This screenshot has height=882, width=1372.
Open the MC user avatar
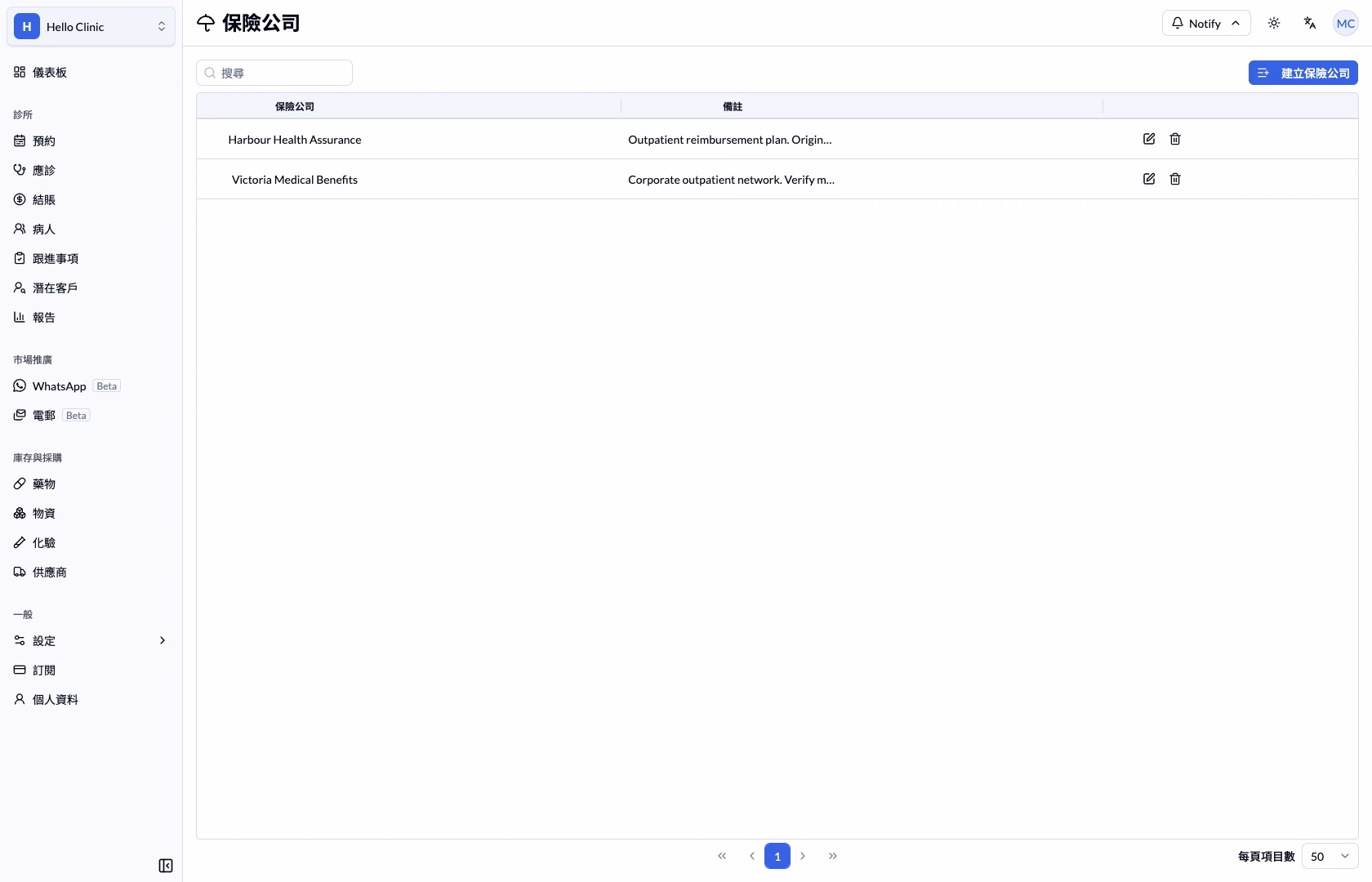1346,23
